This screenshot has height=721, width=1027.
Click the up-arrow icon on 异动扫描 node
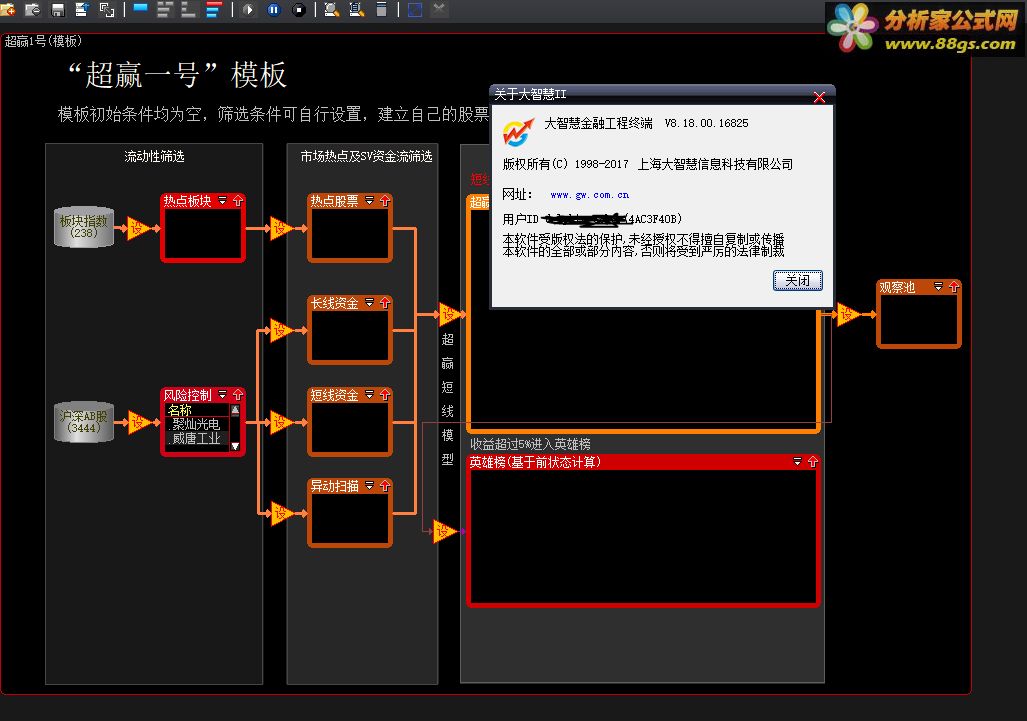click(x=385, y=486)
